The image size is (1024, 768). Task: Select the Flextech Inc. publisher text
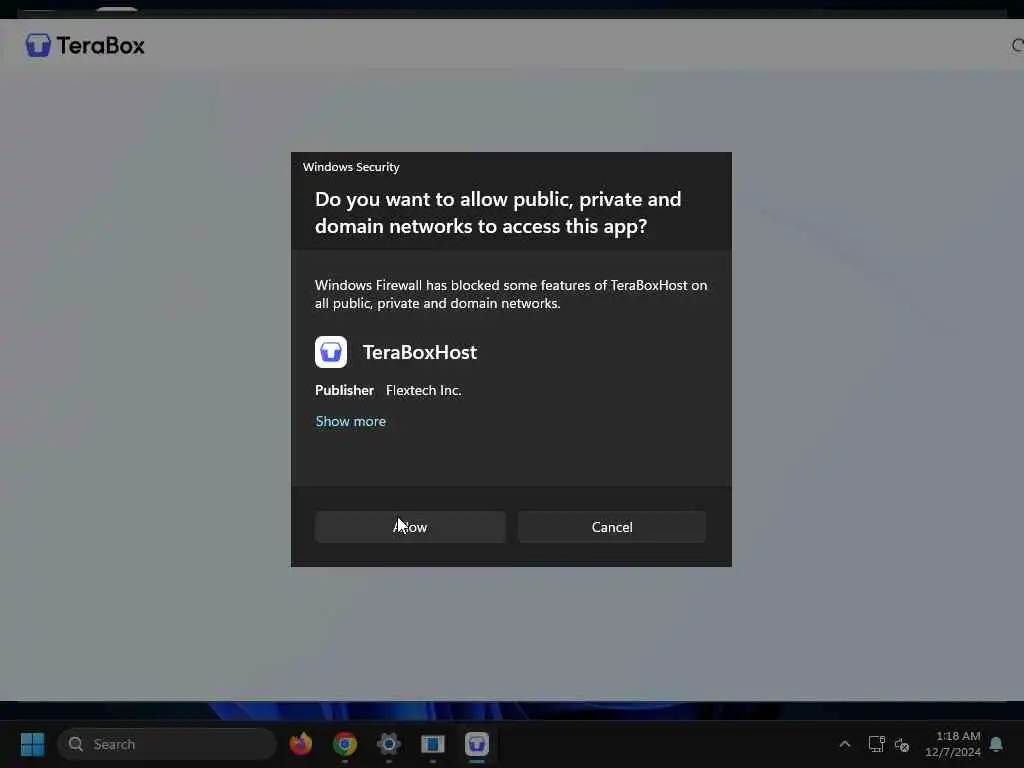[x=423, y=391]
